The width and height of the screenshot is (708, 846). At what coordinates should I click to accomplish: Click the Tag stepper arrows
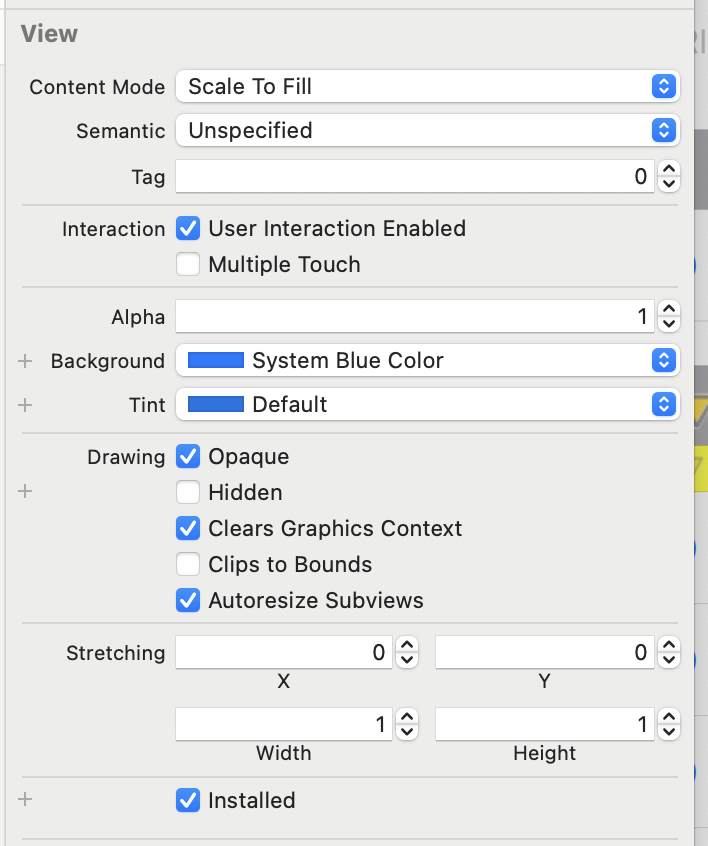(x=669, y=177)
